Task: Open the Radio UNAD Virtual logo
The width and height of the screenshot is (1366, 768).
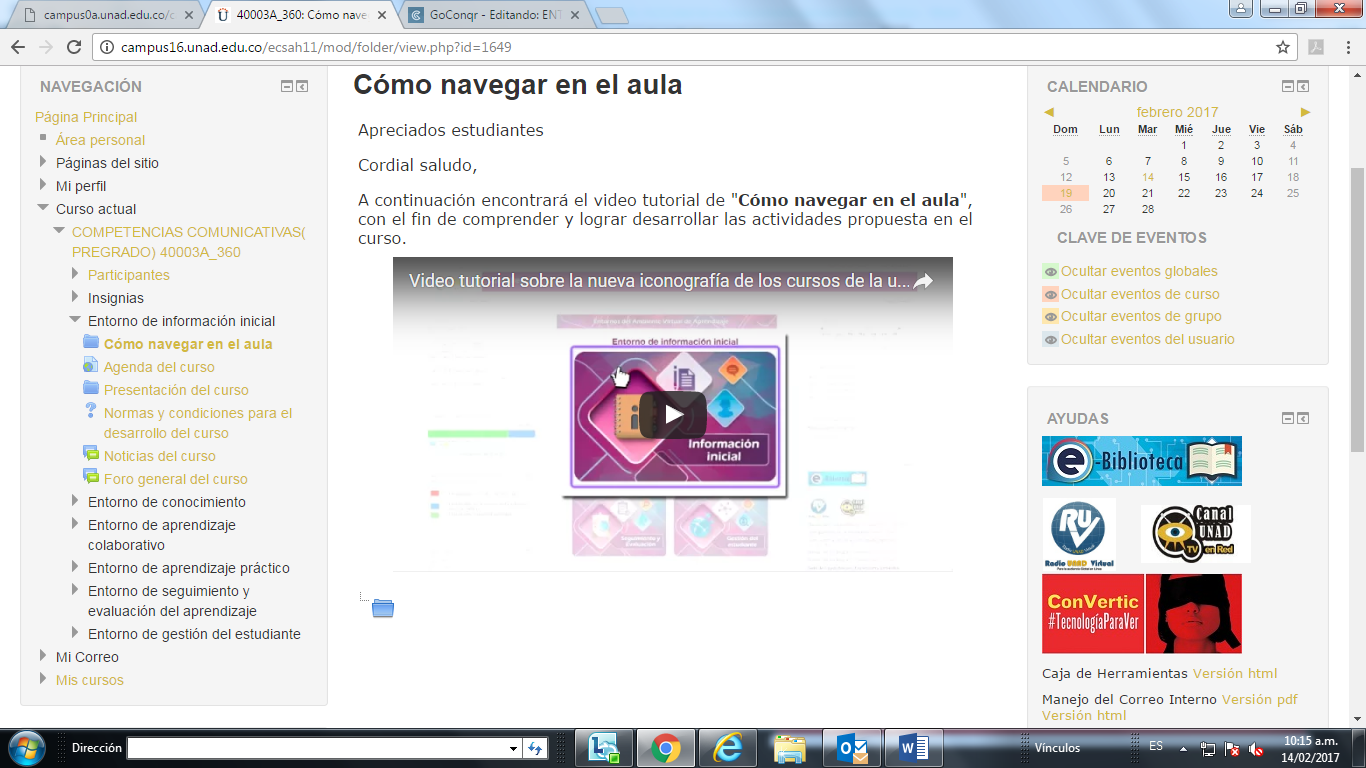Action: pos(1078,533)
